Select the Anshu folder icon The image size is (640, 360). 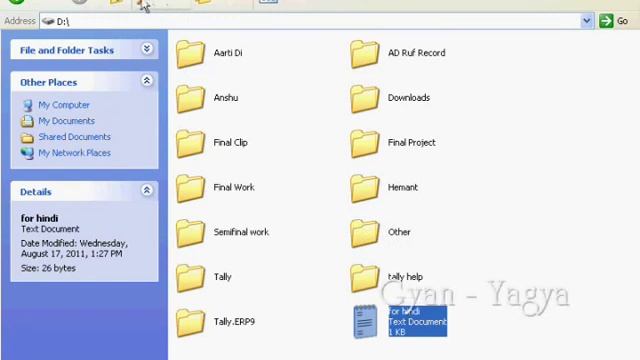(190, 98)
